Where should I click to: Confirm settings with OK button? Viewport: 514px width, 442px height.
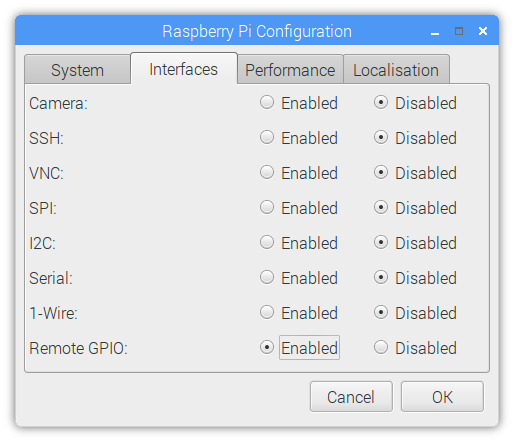coord(442,397)
